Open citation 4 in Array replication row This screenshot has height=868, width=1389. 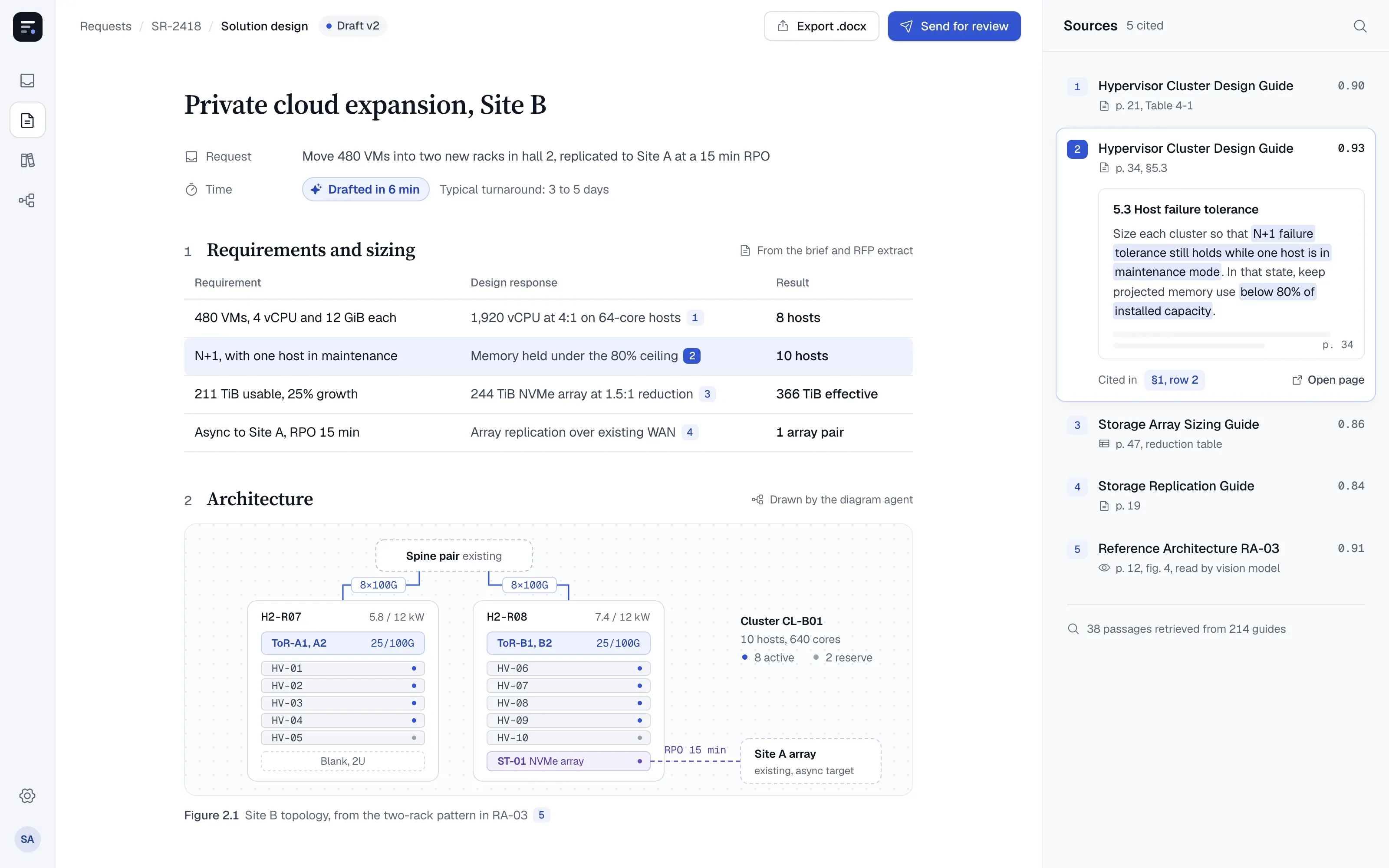click(689, 432)
